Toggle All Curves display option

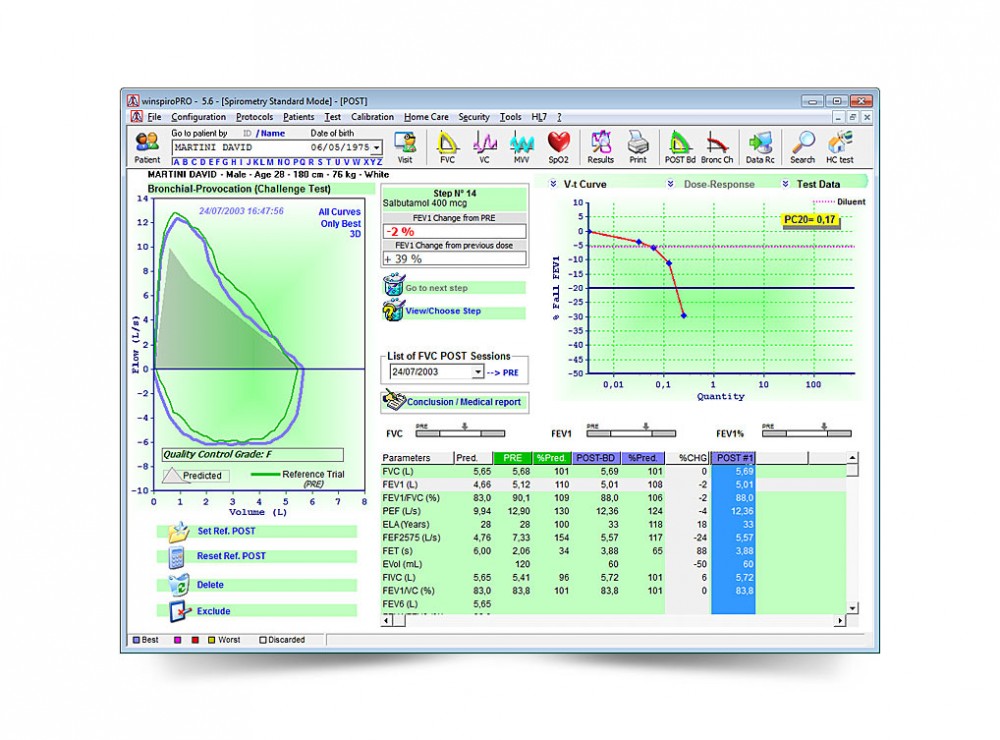(338, 212)
